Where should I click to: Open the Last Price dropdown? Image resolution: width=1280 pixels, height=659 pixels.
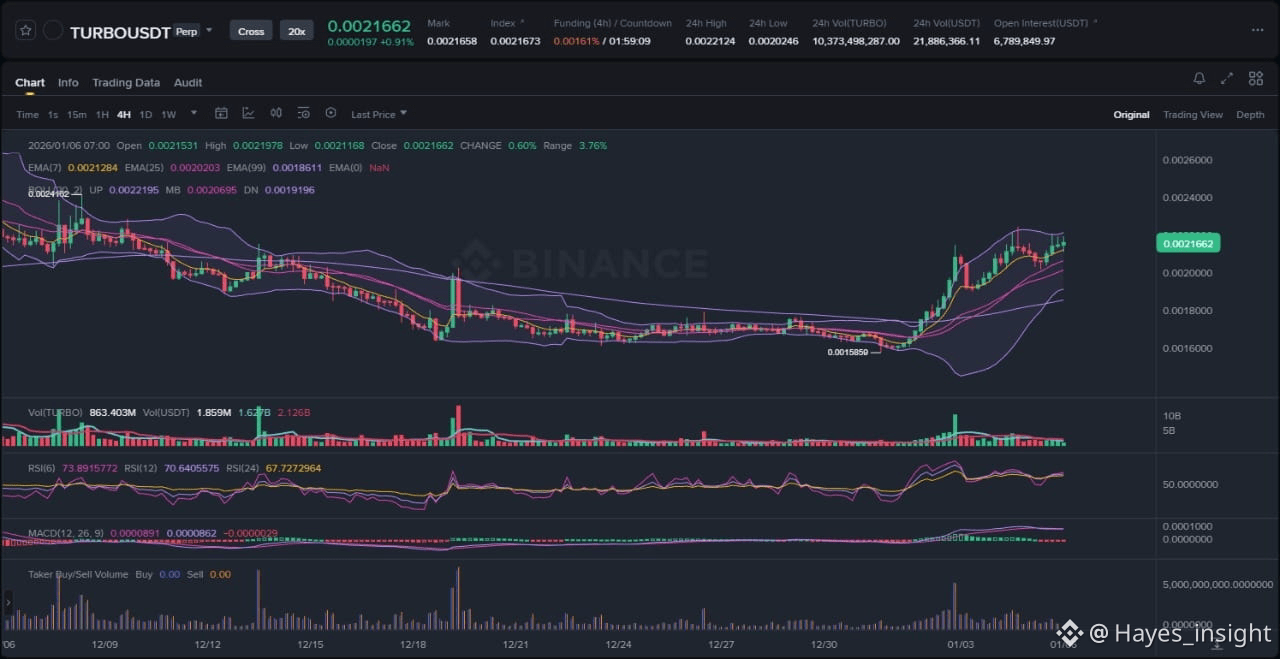click(x=379, y=114)
